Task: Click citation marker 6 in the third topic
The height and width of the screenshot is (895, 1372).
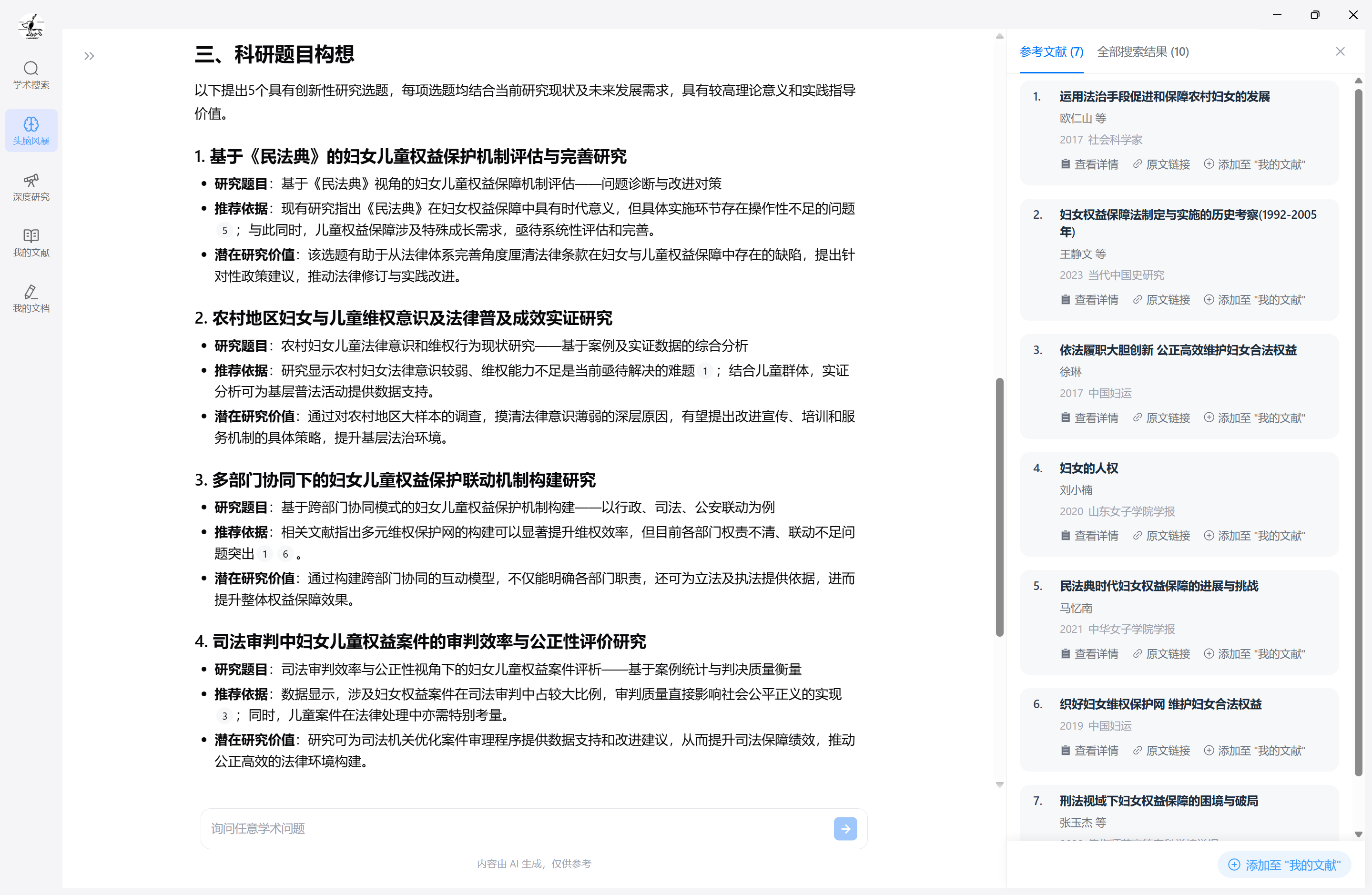Action: point(285,554)
